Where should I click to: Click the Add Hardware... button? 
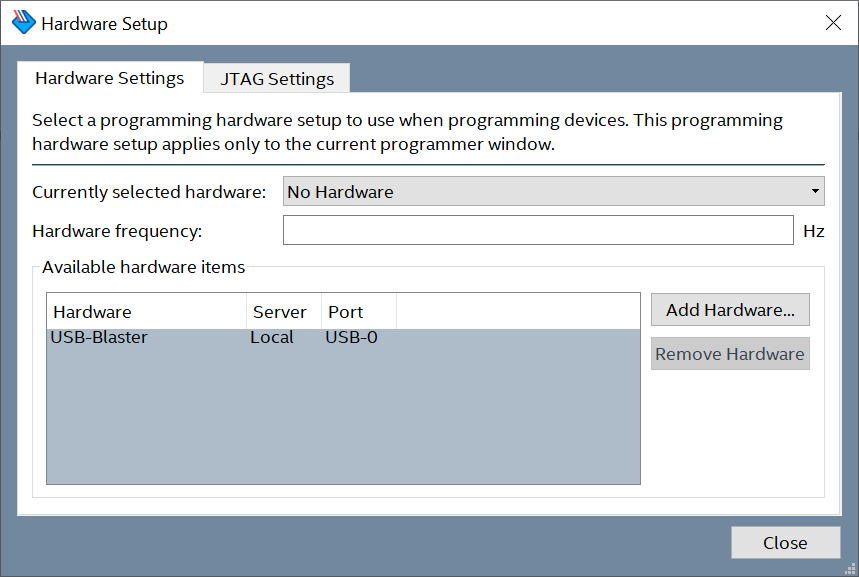tap(730, 310)
